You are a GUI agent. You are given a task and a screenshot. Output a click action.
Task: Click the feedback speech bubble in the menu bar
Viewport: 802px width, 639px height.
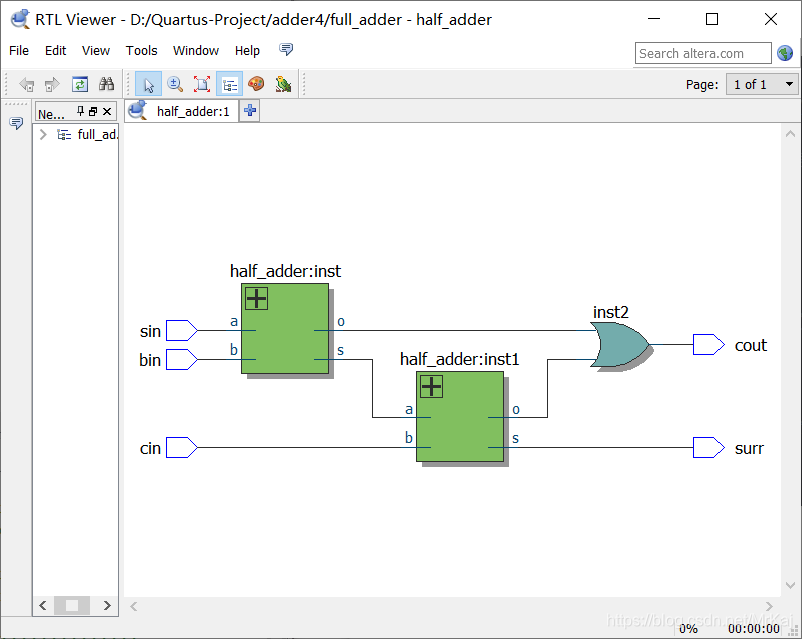286,49
